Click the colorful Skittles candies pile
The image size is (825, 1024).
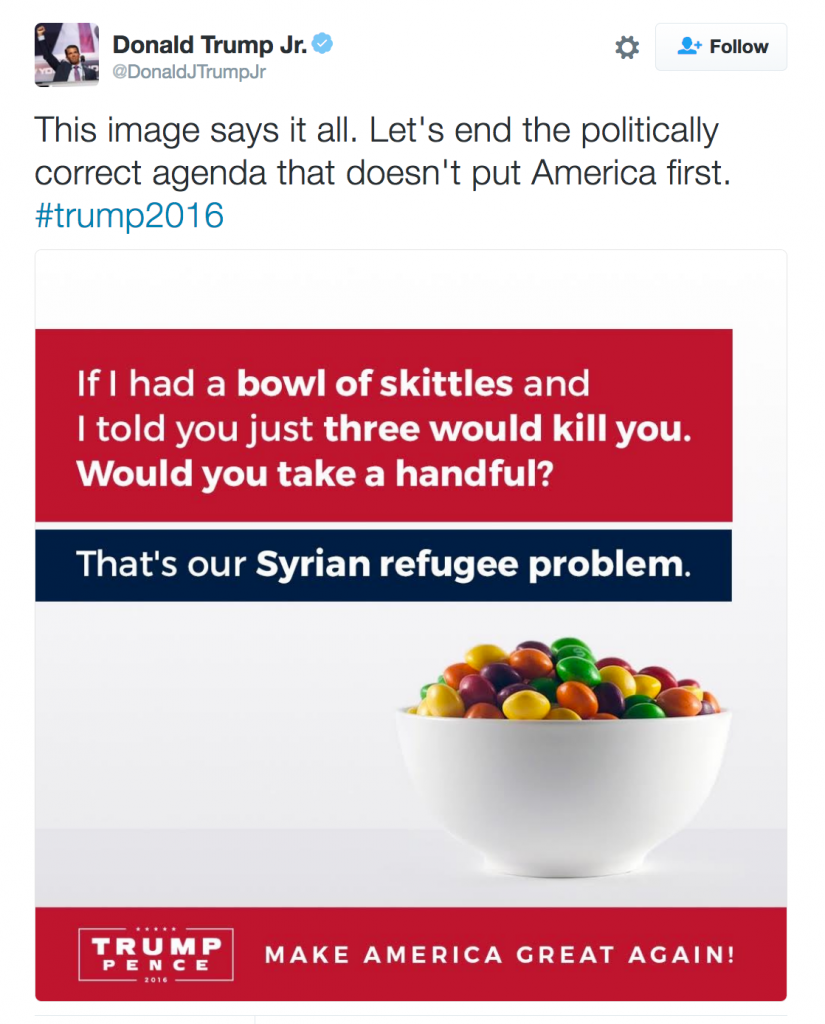(x=566, y=679)
